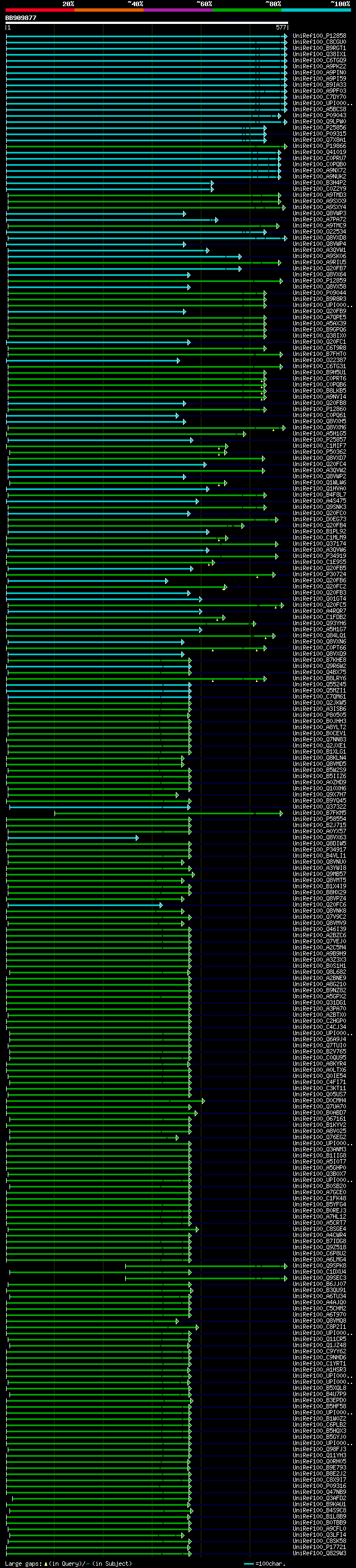Screen dimensions: 356x1568
Task: Select hit UniRef100_Q8VXM6
Action: tap(319, 428)
